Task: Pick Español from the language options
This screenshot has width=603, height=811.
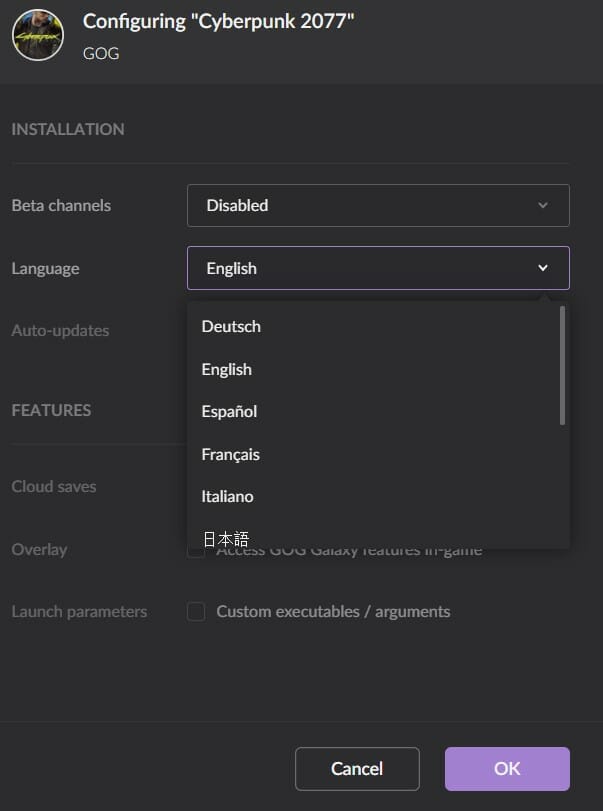Action: (x=229, y=411)
